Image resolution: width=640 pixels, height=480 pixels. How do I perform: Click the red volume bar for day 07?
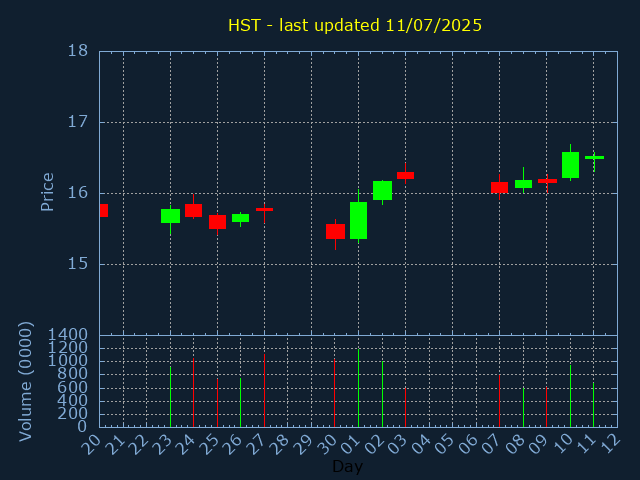500,401
